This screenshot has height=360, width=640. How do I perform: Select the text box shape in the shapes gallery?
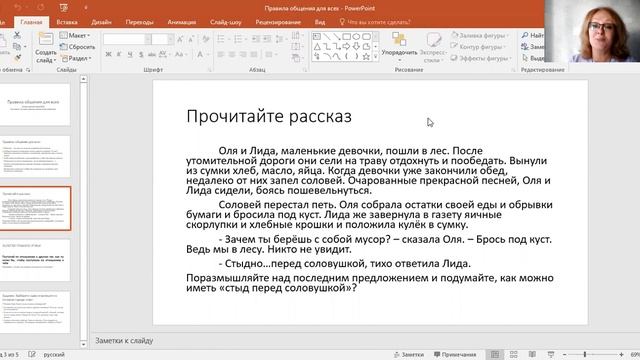[317, 37]
